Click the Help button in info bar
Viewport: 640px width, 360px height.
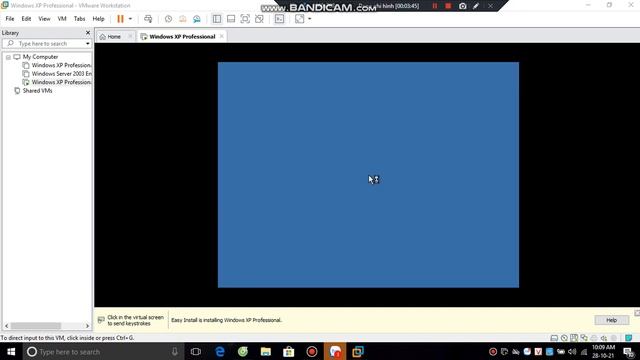(611, 320)
